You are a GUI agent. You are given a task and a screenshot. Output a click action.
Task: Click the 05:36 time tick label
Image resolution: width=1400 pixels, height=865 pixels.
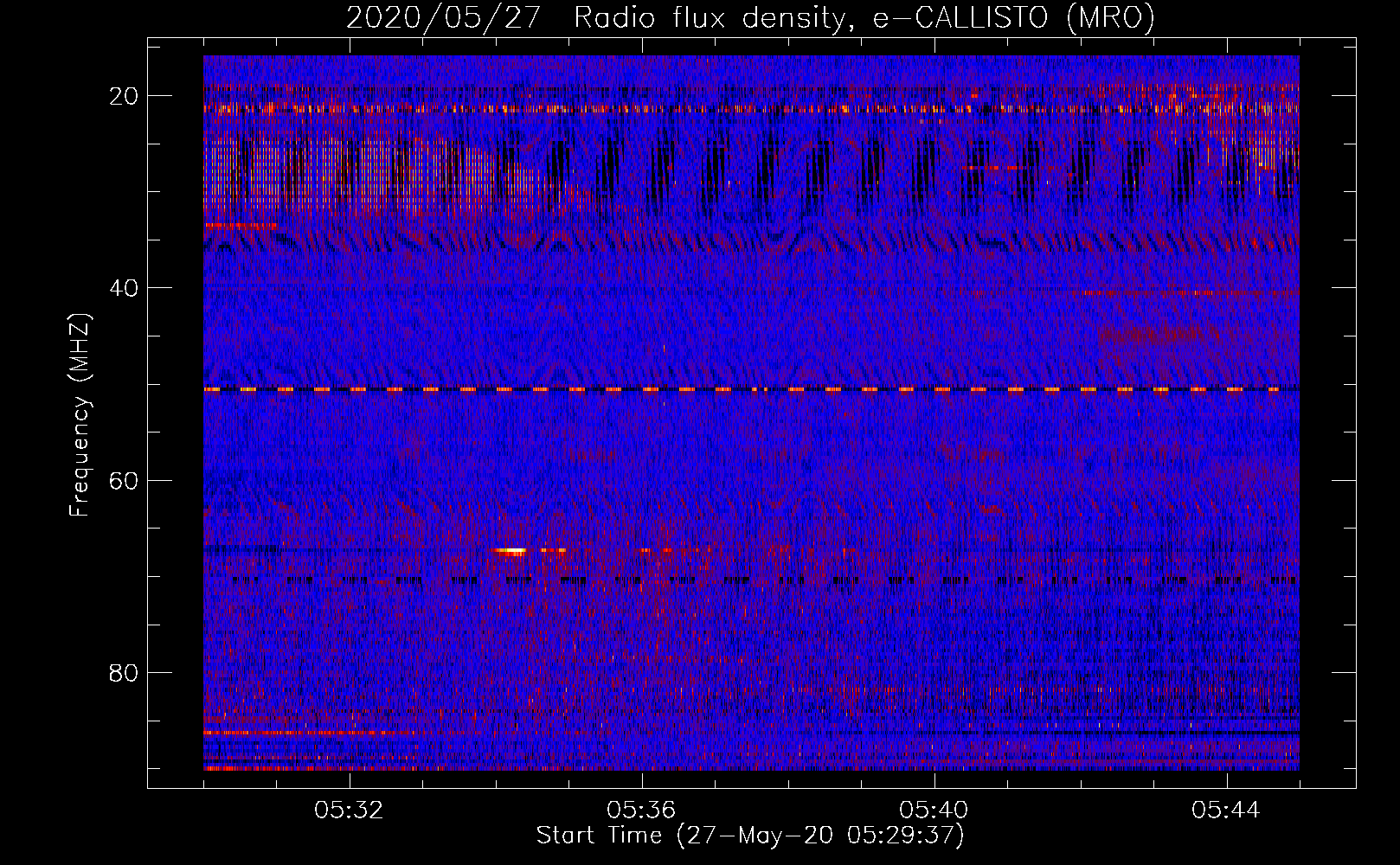pos(642,811)
